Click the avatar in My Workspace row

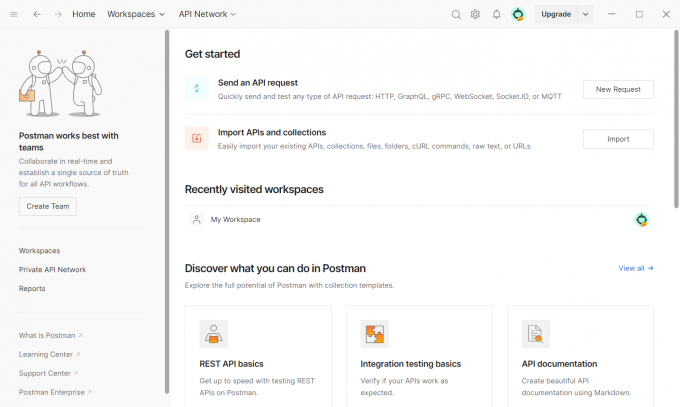641,220
